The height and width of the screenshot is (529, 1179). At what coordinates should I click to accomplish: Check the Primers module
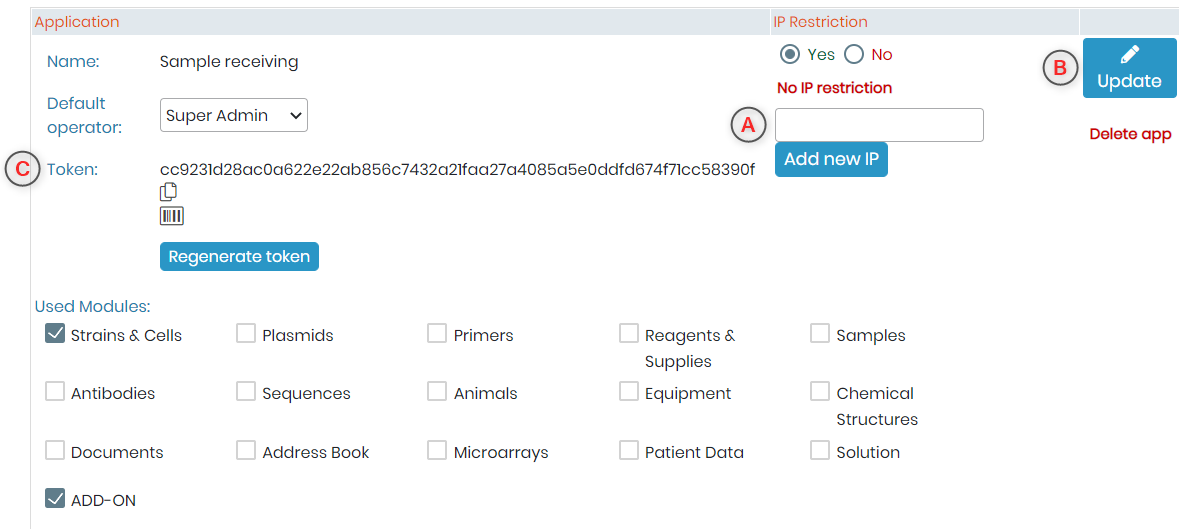tap(437, 333)
